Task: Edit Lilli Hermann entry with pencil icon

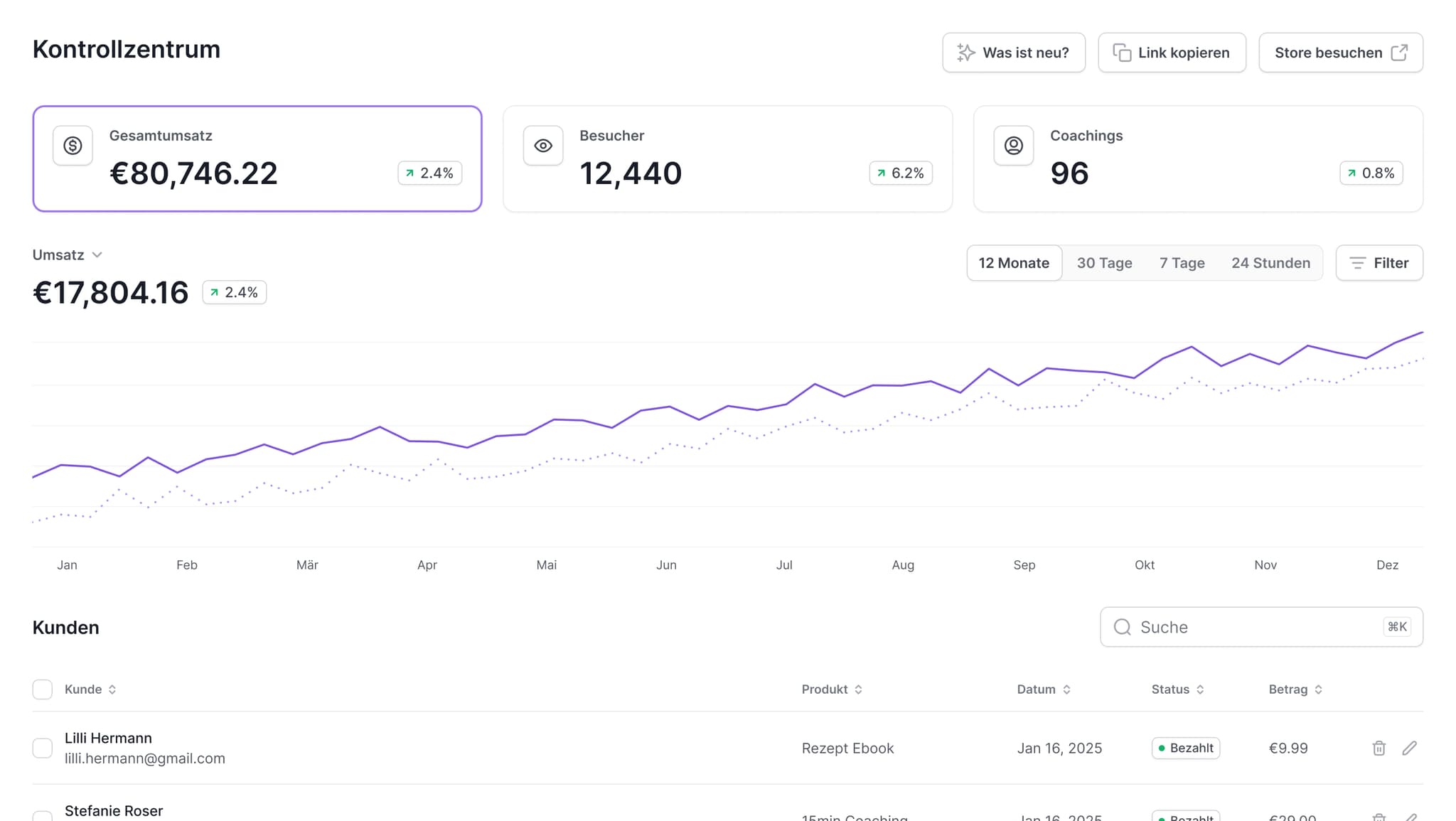Action: point(1409,748)
